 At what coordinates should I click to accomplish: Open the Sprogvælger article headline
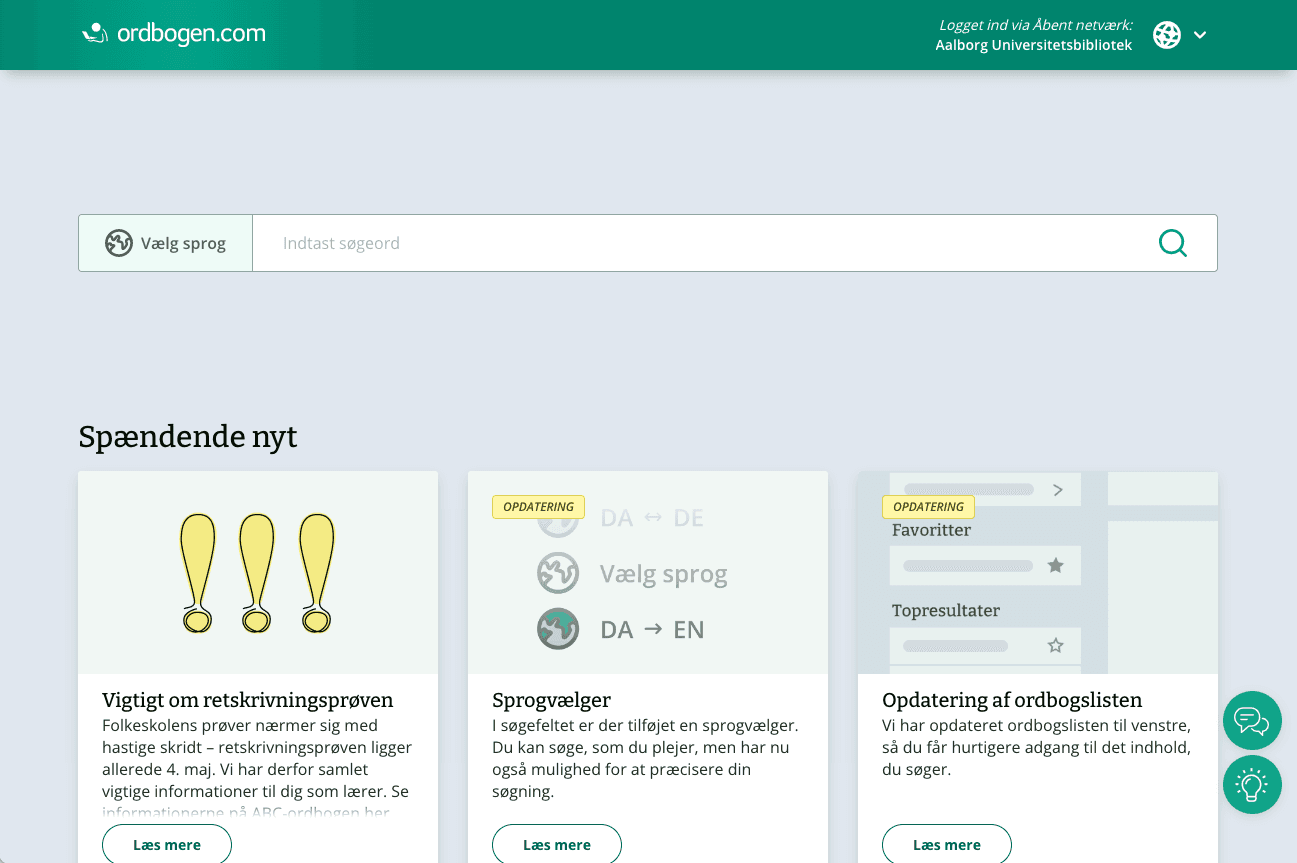551,700
